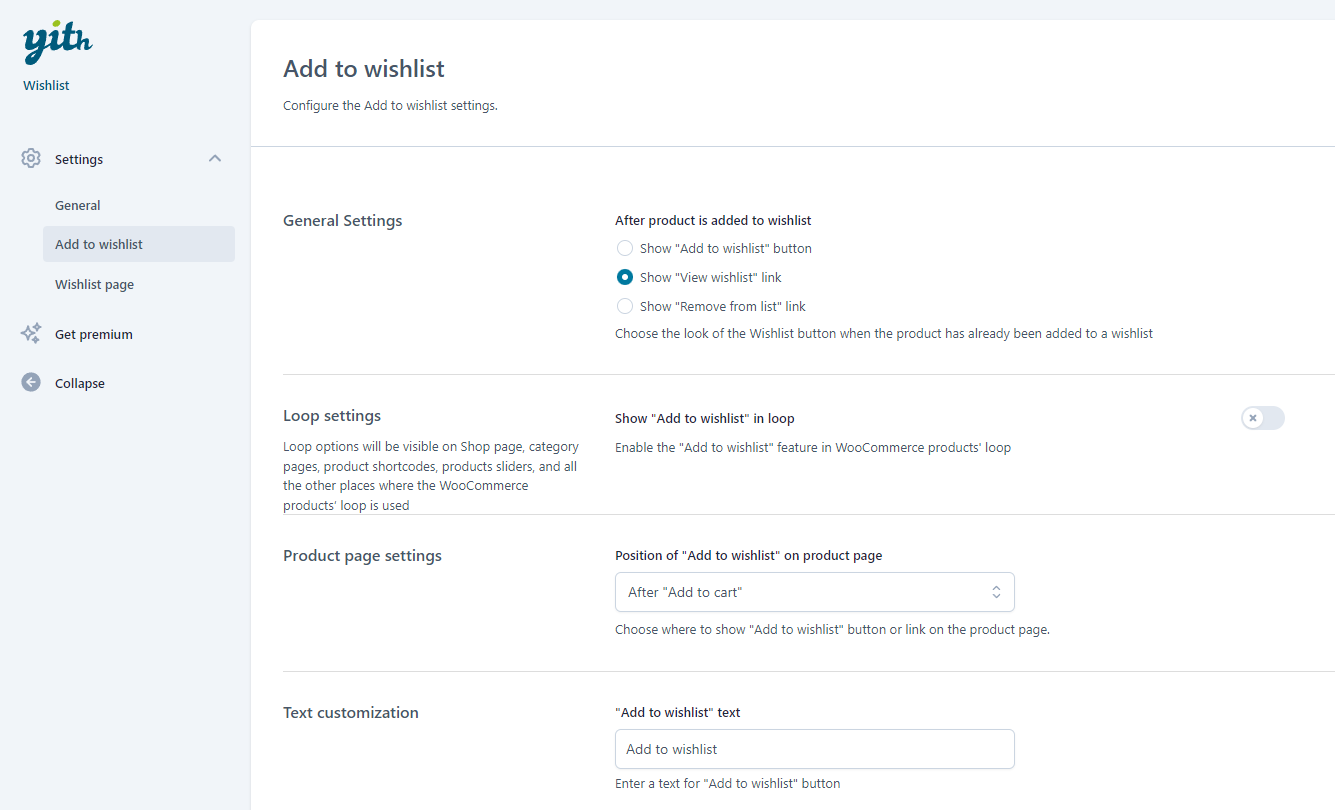Collapse the Settings submenu using the chevron
1335x810 pixels.
(x=215, y=159)
